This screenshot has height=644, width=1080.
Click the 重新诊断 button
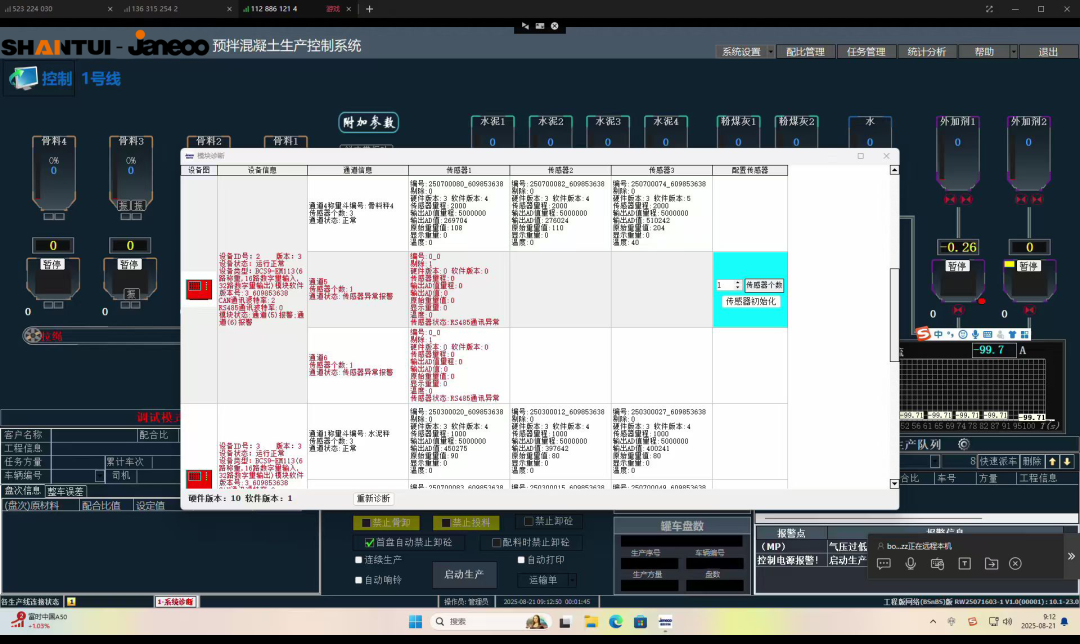[373, 498]
